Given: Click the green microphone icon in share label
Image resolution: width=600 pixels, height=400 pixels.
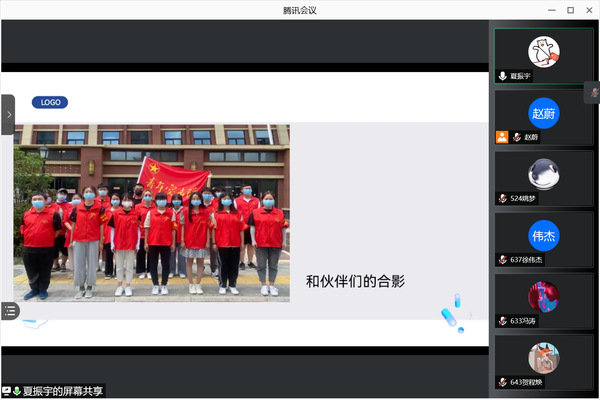Looking at the screenshot, I should click(17, 391).
